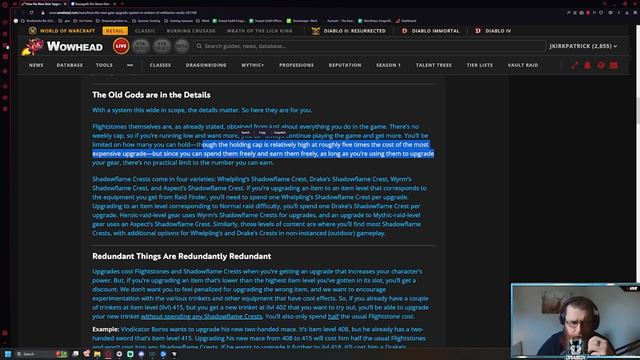Expand the JKIRKPATRICK account dropdown
Image resolution: width=640 pixels, height=360 pixels.
pyautogui.click(x=583, y=46)
